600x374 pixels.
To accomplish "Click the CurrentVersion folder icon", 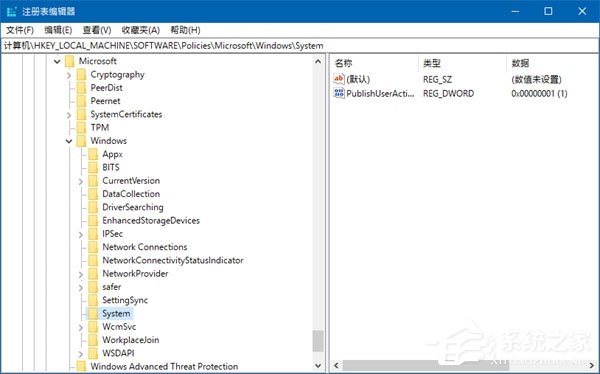I will click(93, 181).
